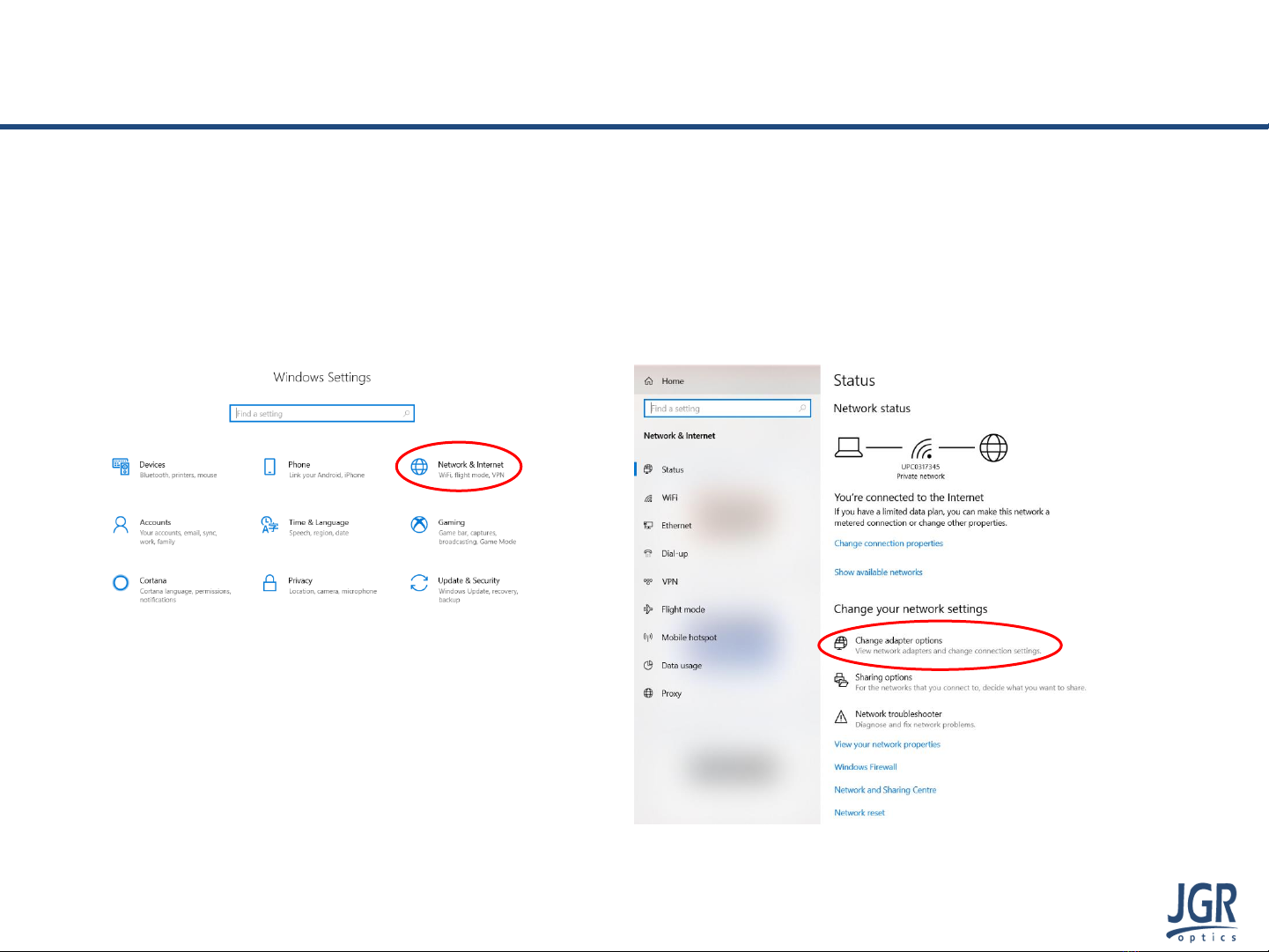
Task: Open the Gaming Xbox icon
Action: click(x=419, y=525)
